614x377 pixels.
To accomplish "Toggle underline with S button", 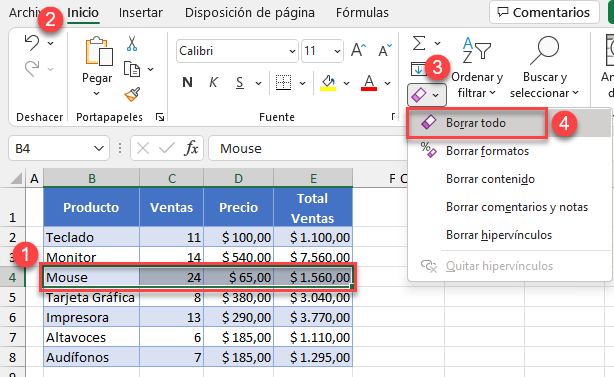I will click(240, 83).
